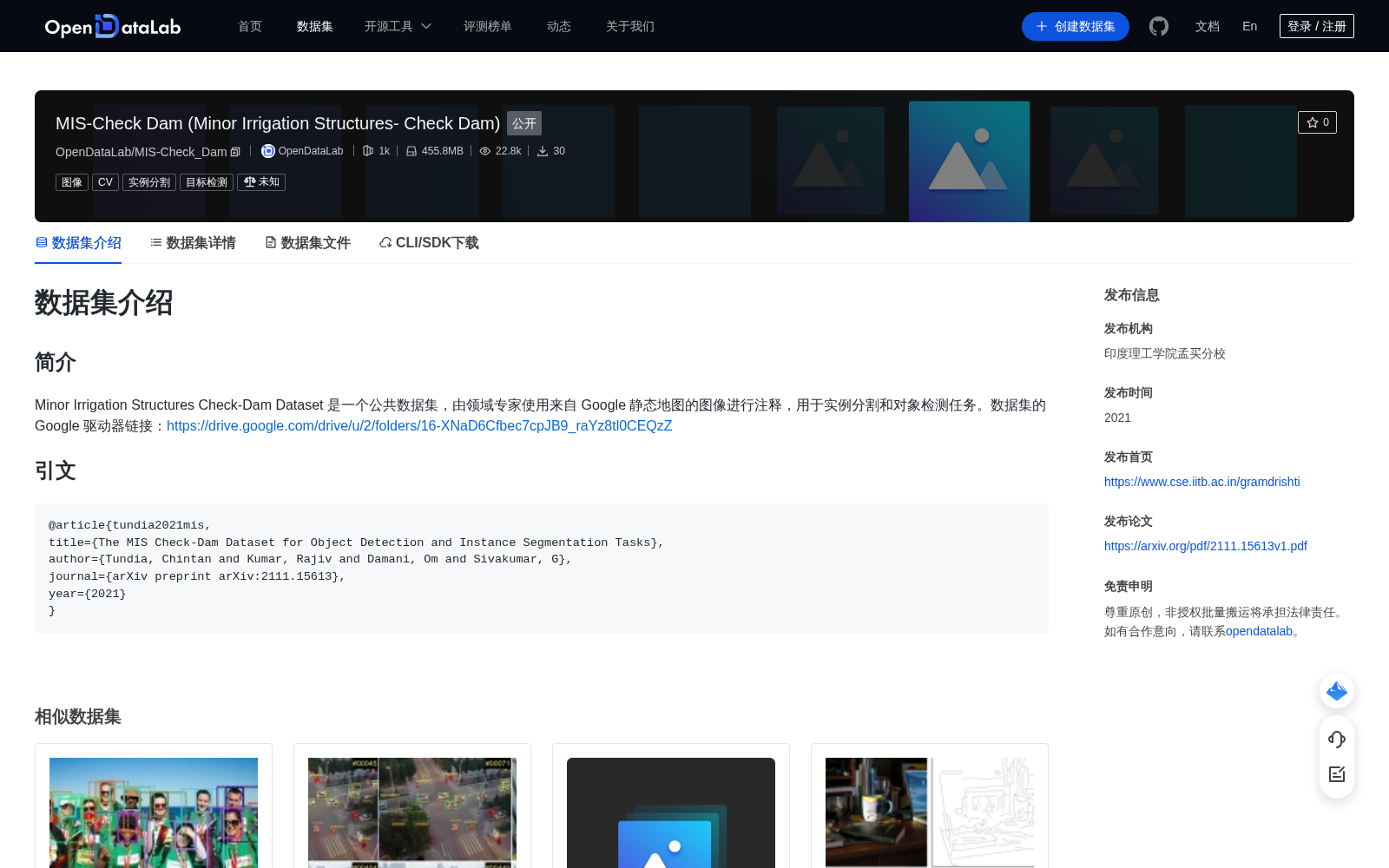The height and width of the screenshot is (868, 1389).
Task: Open the similar dataset with aerial traffic
Action: 412,806
